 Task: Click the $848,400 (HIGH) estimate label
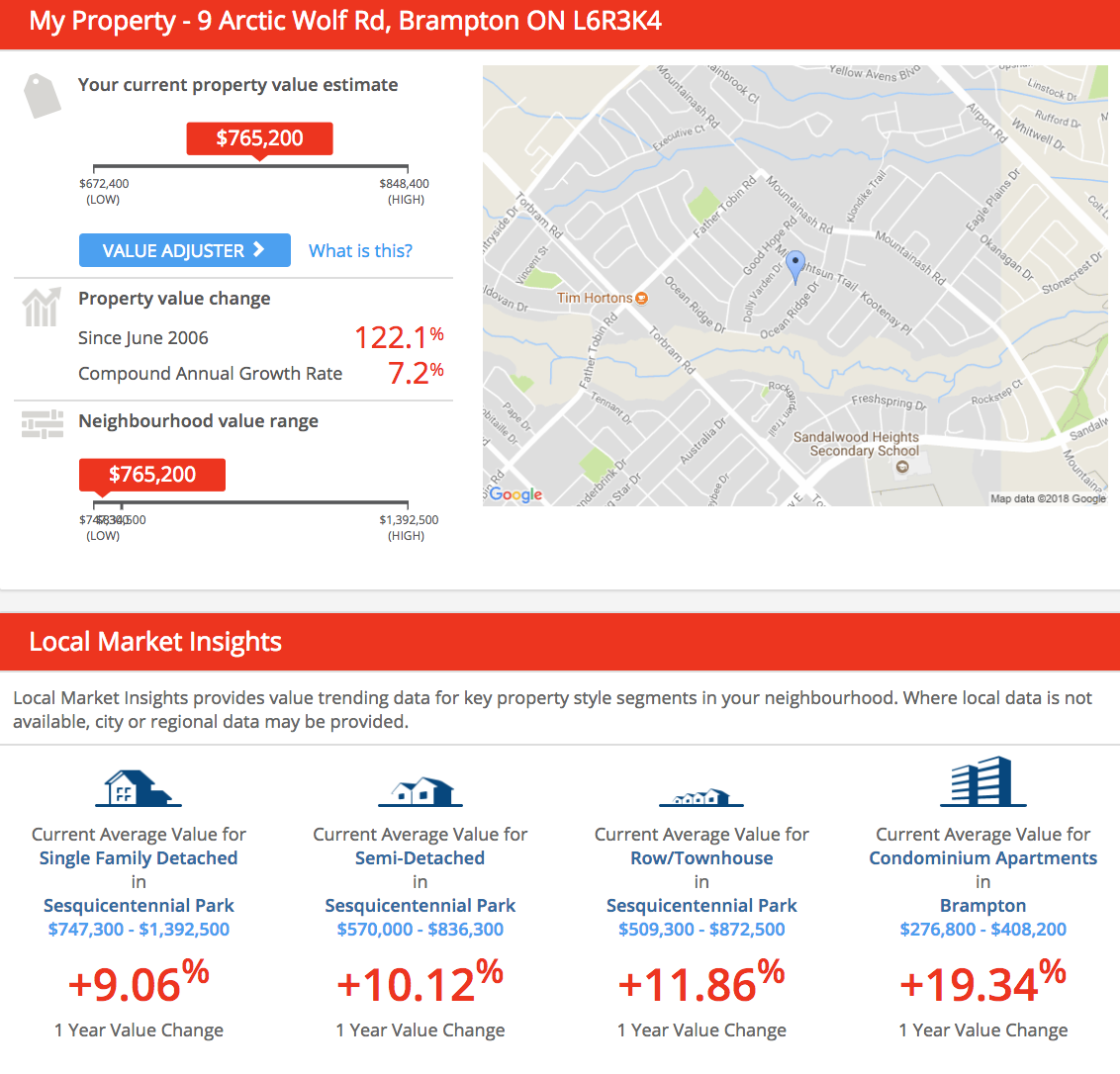coord(405,192)
